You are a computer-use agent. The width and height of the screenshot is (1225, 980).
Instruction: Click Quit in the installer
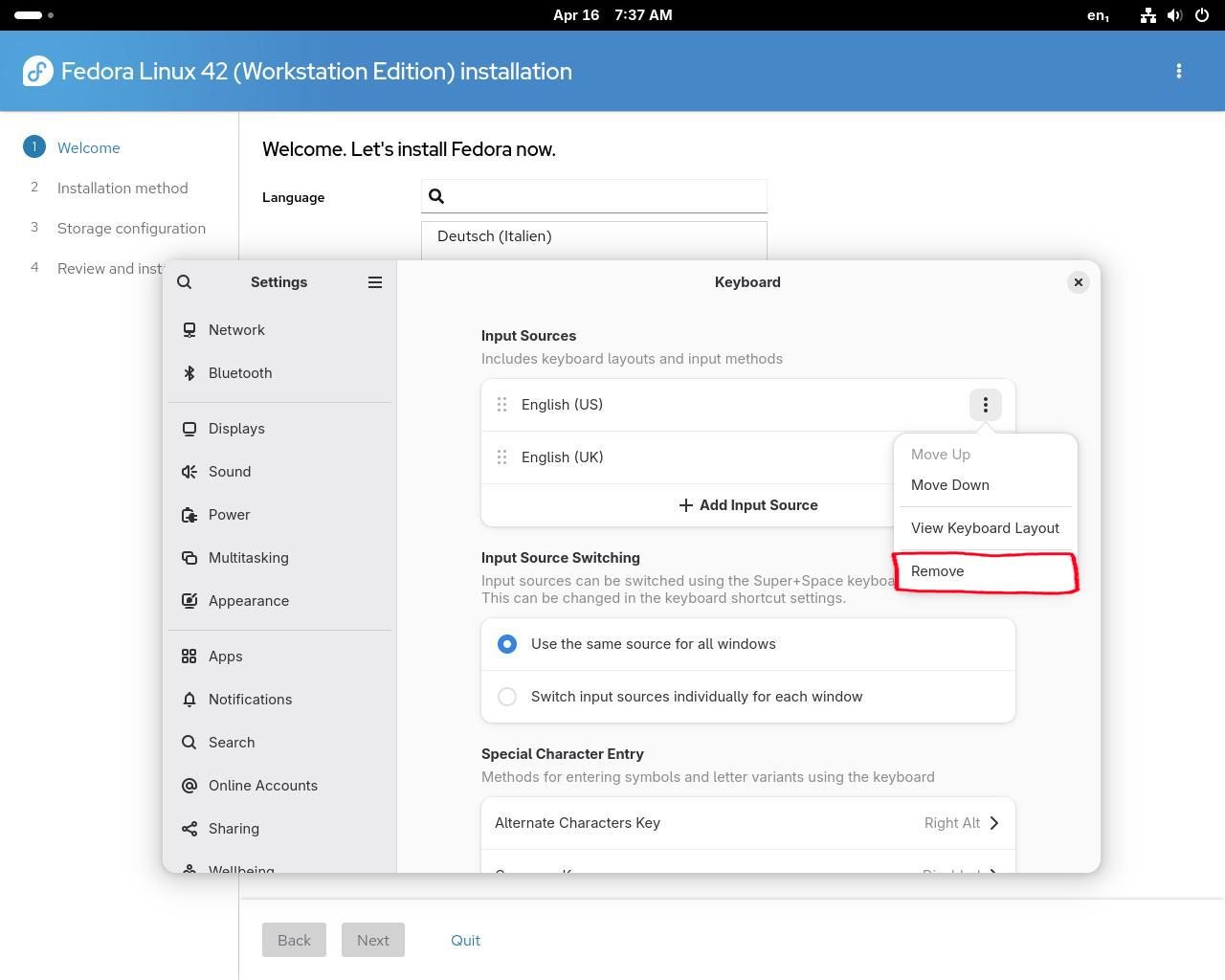[x=465, y=940]
